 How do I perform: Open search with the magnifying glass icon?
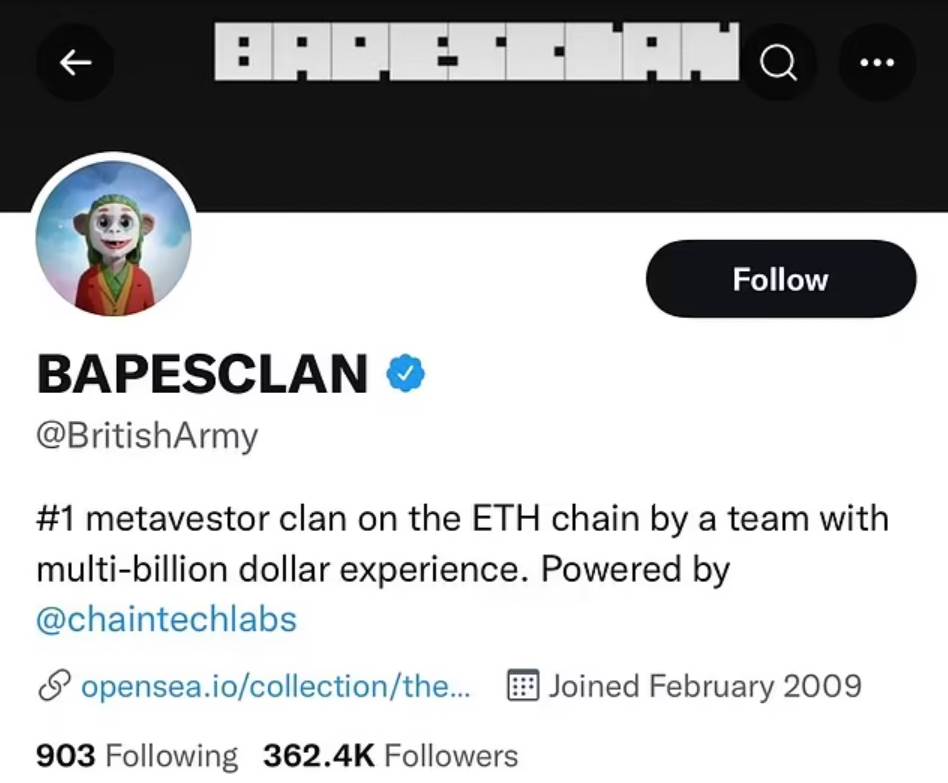(778, 62)
